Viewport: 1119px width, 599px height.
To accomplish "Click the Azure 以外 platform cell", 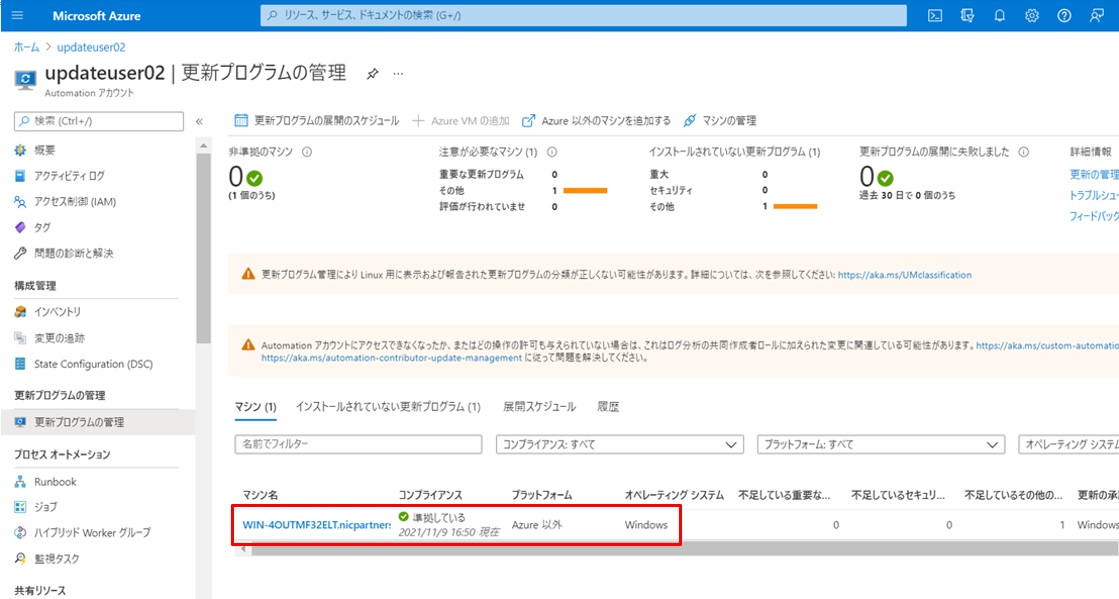I will point(537,525).
